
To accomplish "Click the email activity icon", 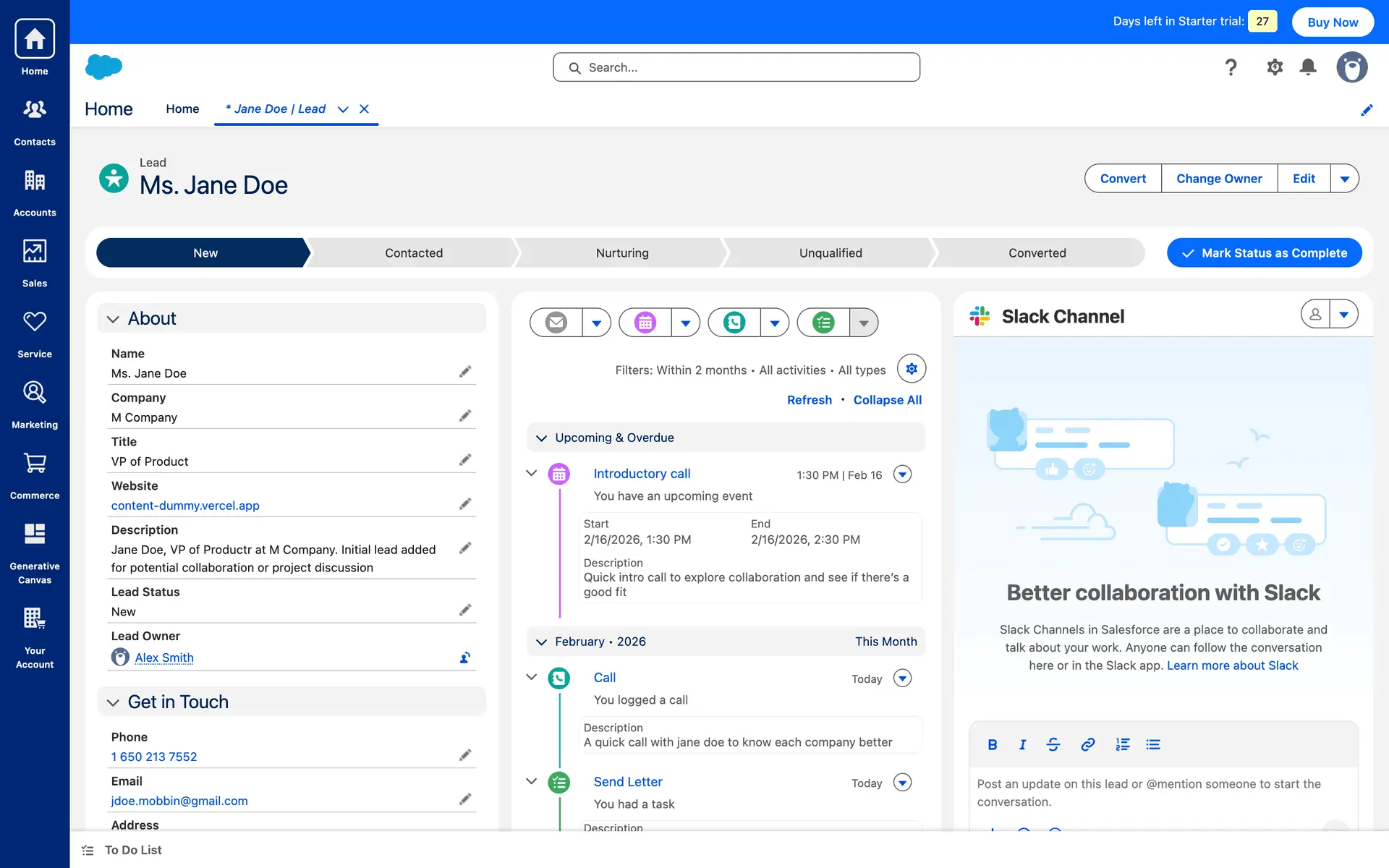I will 556,323.
